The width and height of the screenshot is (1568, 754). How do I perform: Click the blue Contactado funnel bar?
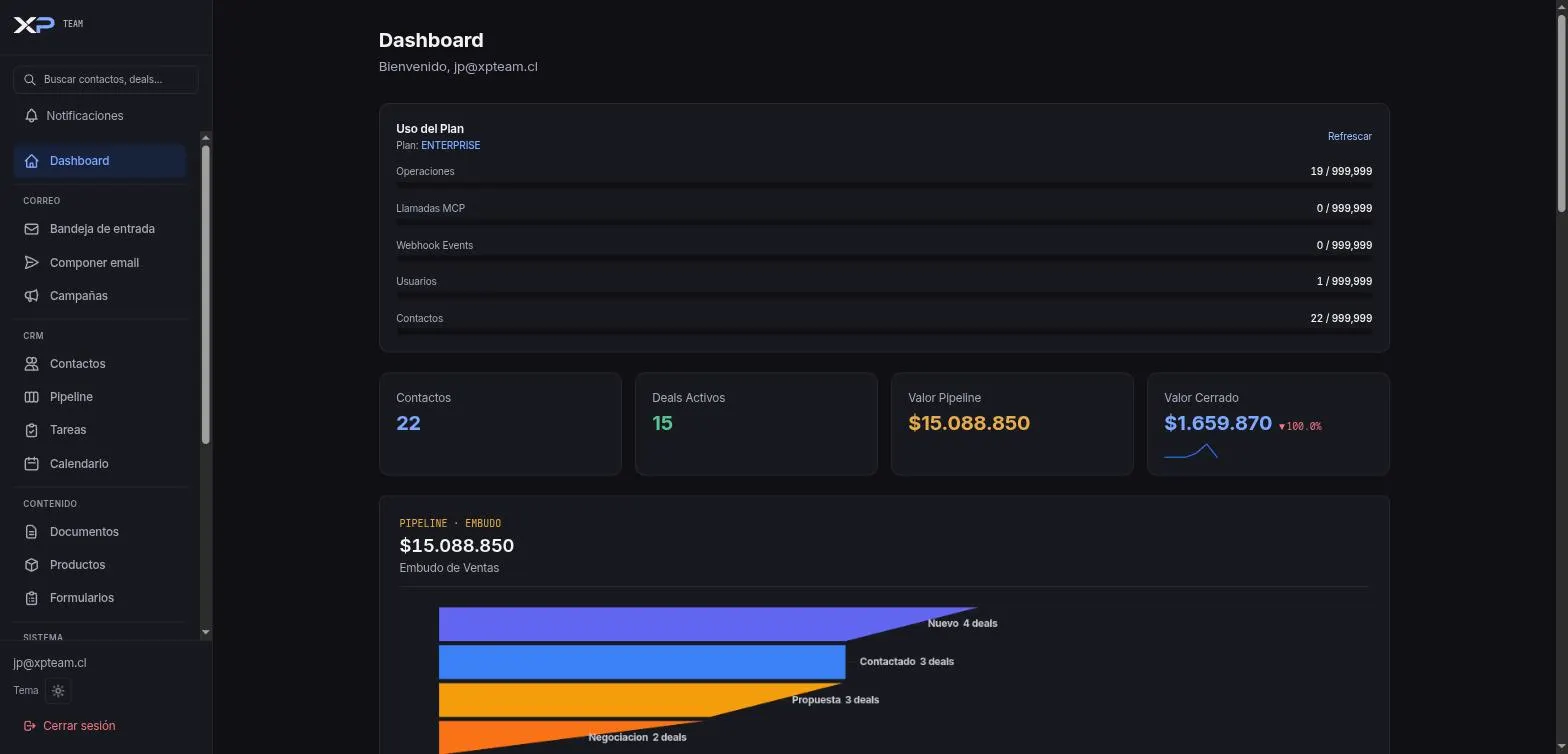pyautogui.click(x=642, y=662)
